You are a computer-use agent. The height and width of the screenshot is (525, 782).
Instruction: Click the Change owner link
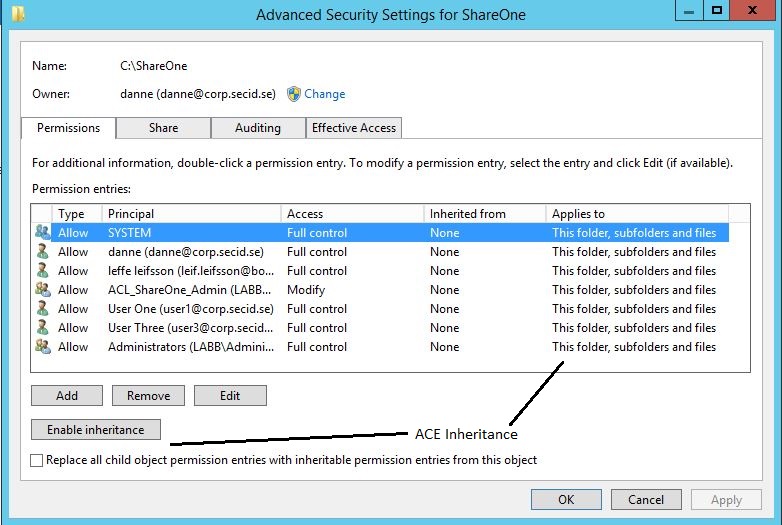click(x=325, y=94)
